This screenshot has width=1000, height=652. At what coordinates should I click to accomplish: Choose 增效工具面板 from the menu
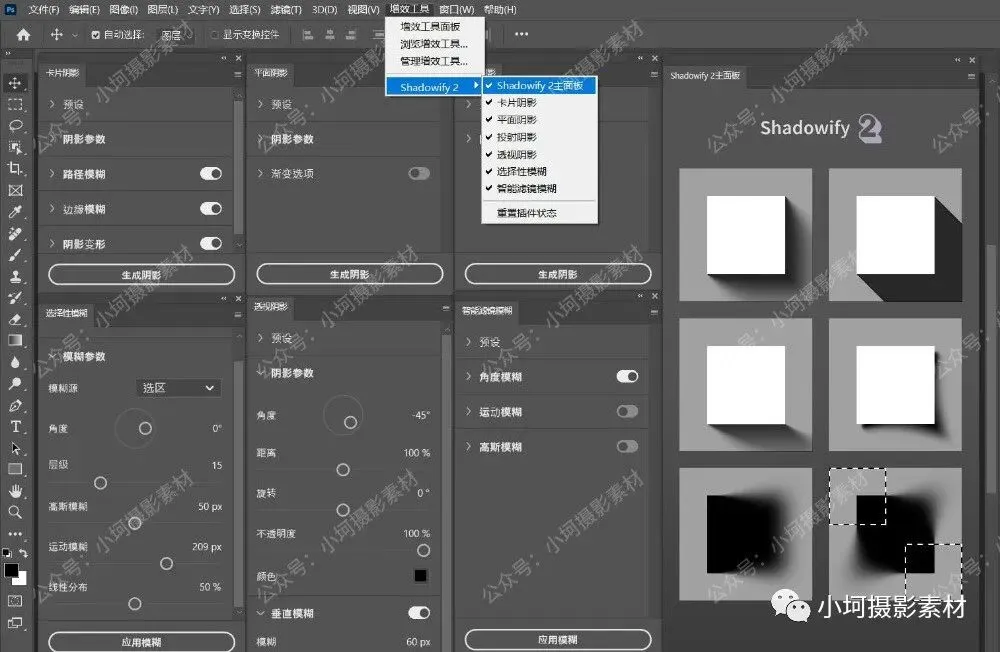[x=430, y=26]
